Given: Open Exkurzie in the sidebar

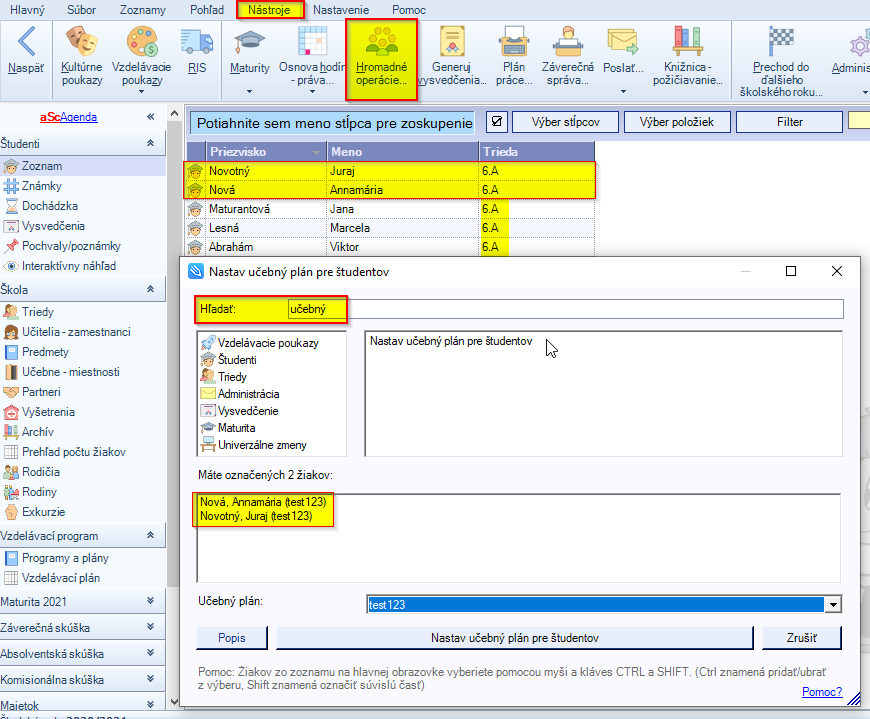Looking at the screenshot, I should coord(43,512).
